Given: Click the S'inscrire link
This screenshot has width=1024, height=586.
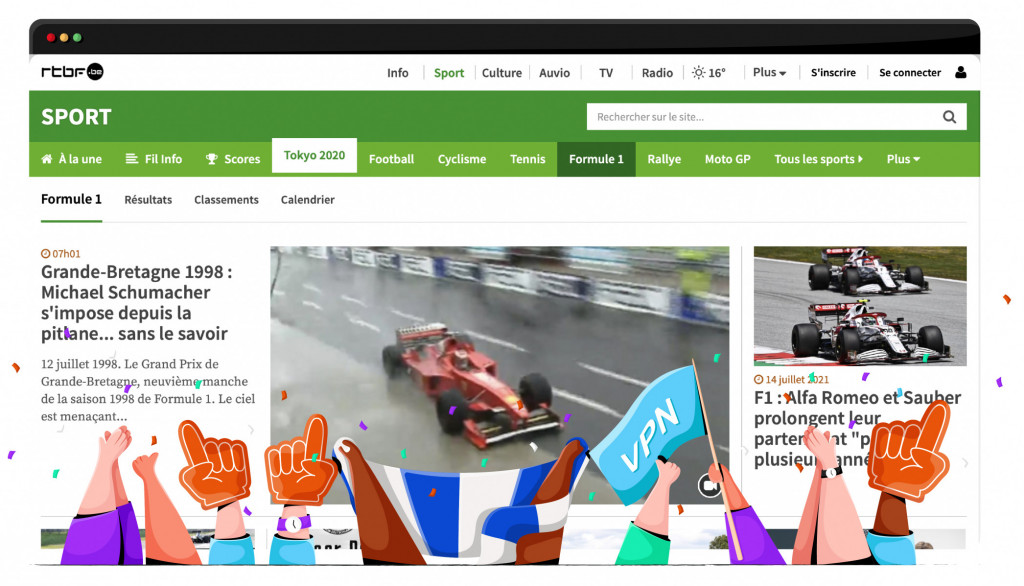Looking at the screenshot, I should 833,73.
